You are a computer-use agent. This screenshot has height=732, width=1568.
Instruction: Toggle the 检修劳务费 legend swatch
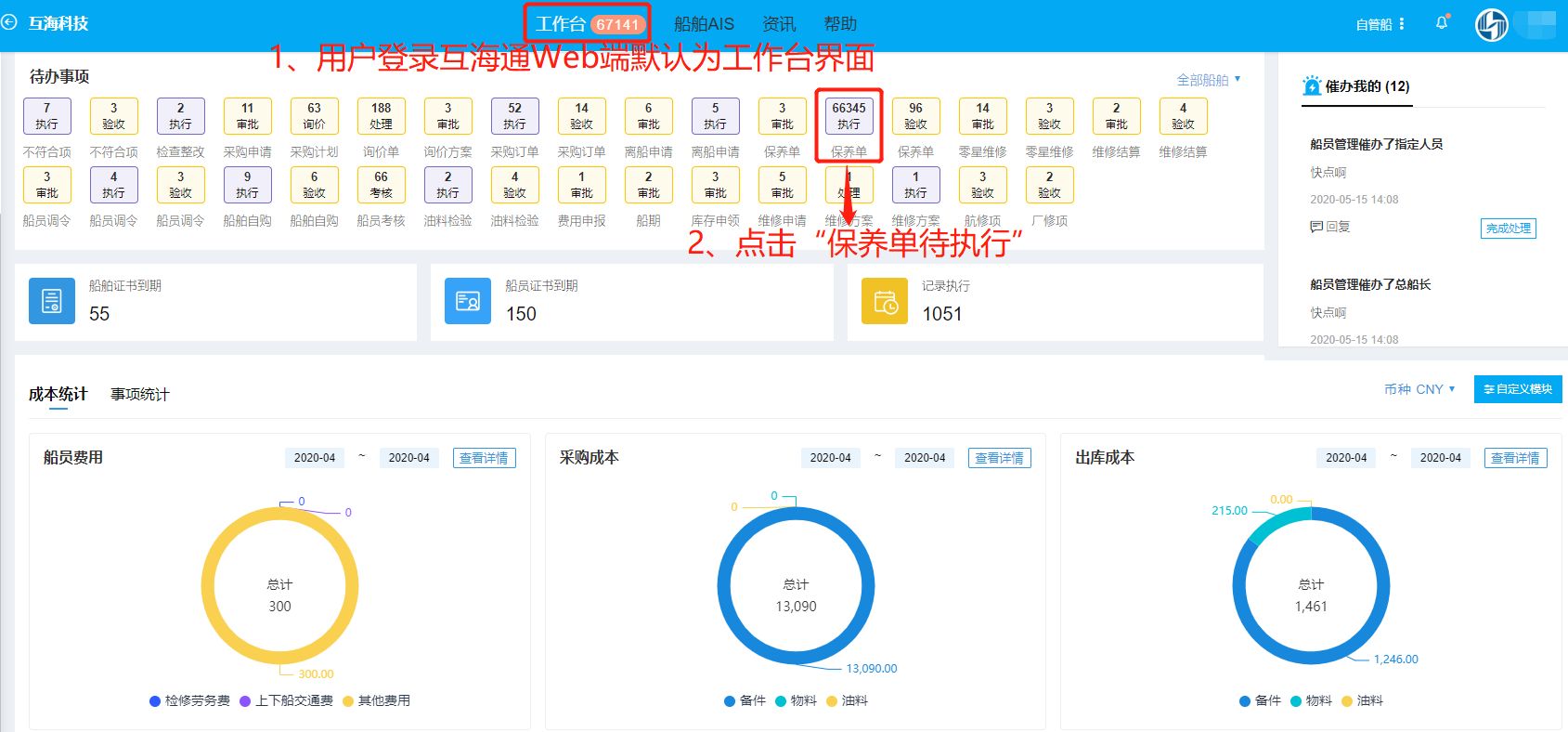click(155, 701)
